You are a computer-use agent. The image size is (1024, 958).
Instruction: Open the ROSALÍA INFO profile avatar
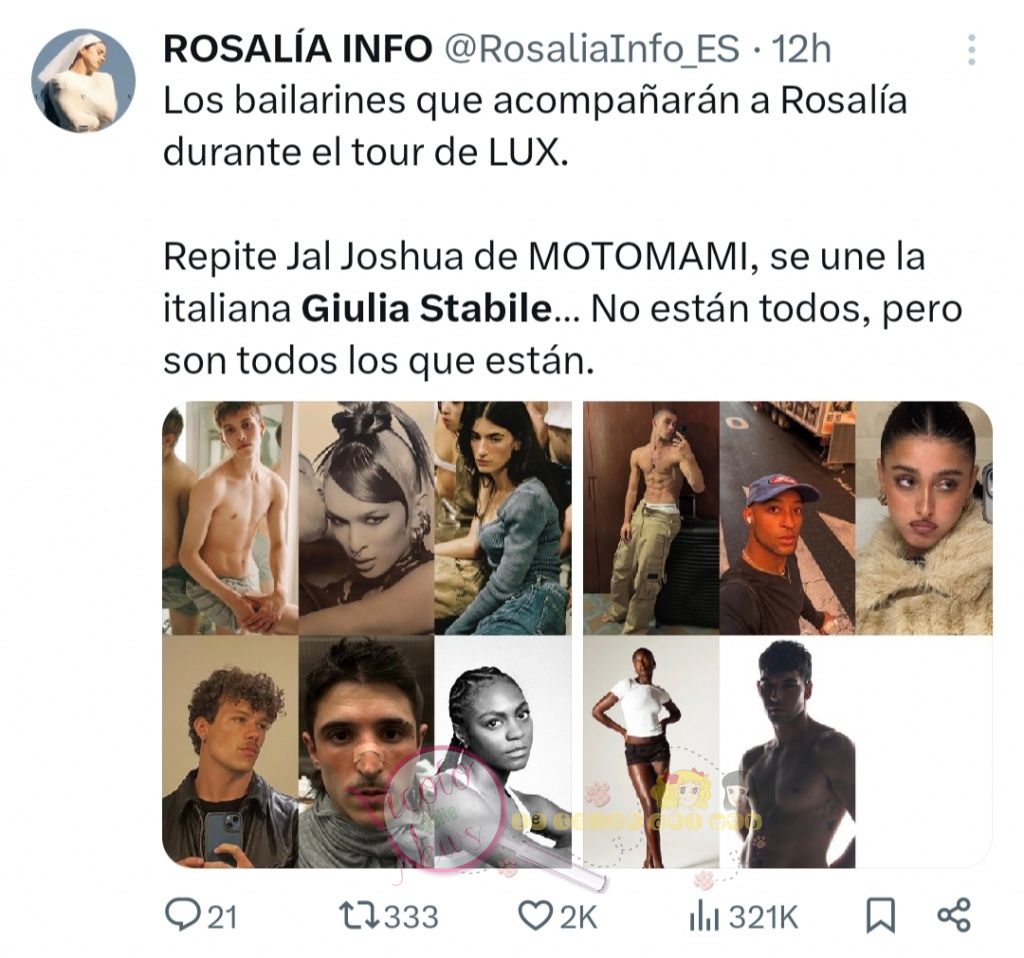pyautogui.click(x=84, y=81)
